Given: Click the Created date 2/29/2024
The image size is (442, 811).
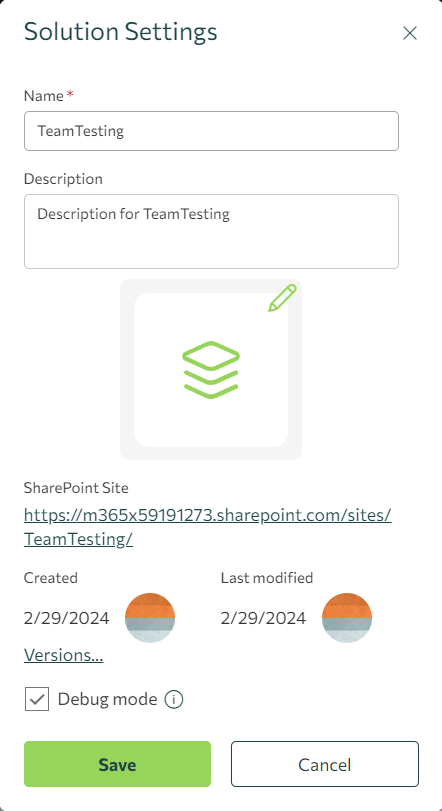Looking at the screenshot, I should coord(67,618).
